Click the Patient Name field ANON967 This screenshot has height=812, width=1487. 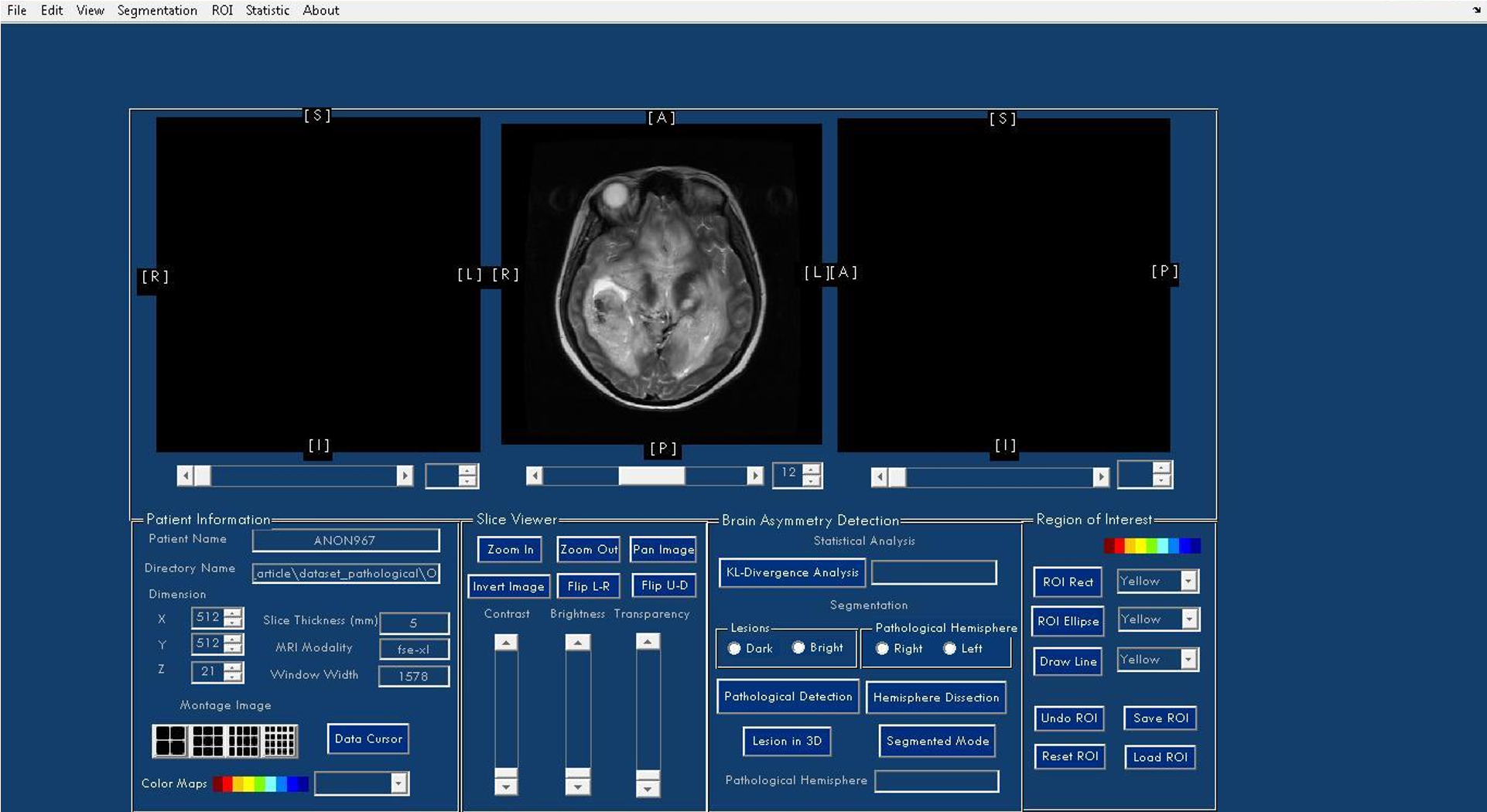(x=345, y=540)
